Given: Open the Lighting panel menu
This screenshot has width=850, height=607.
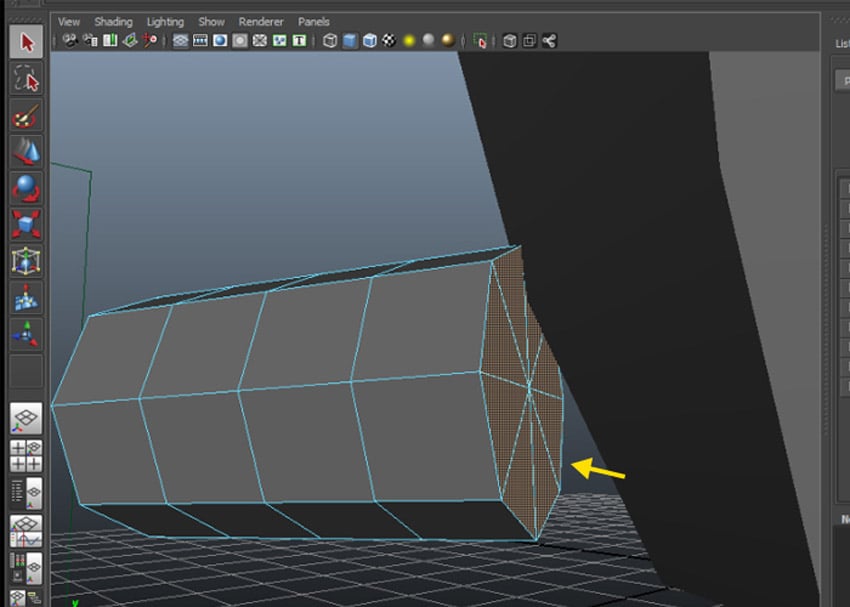Looking at the screenshot, I should (x=165, y=21).
